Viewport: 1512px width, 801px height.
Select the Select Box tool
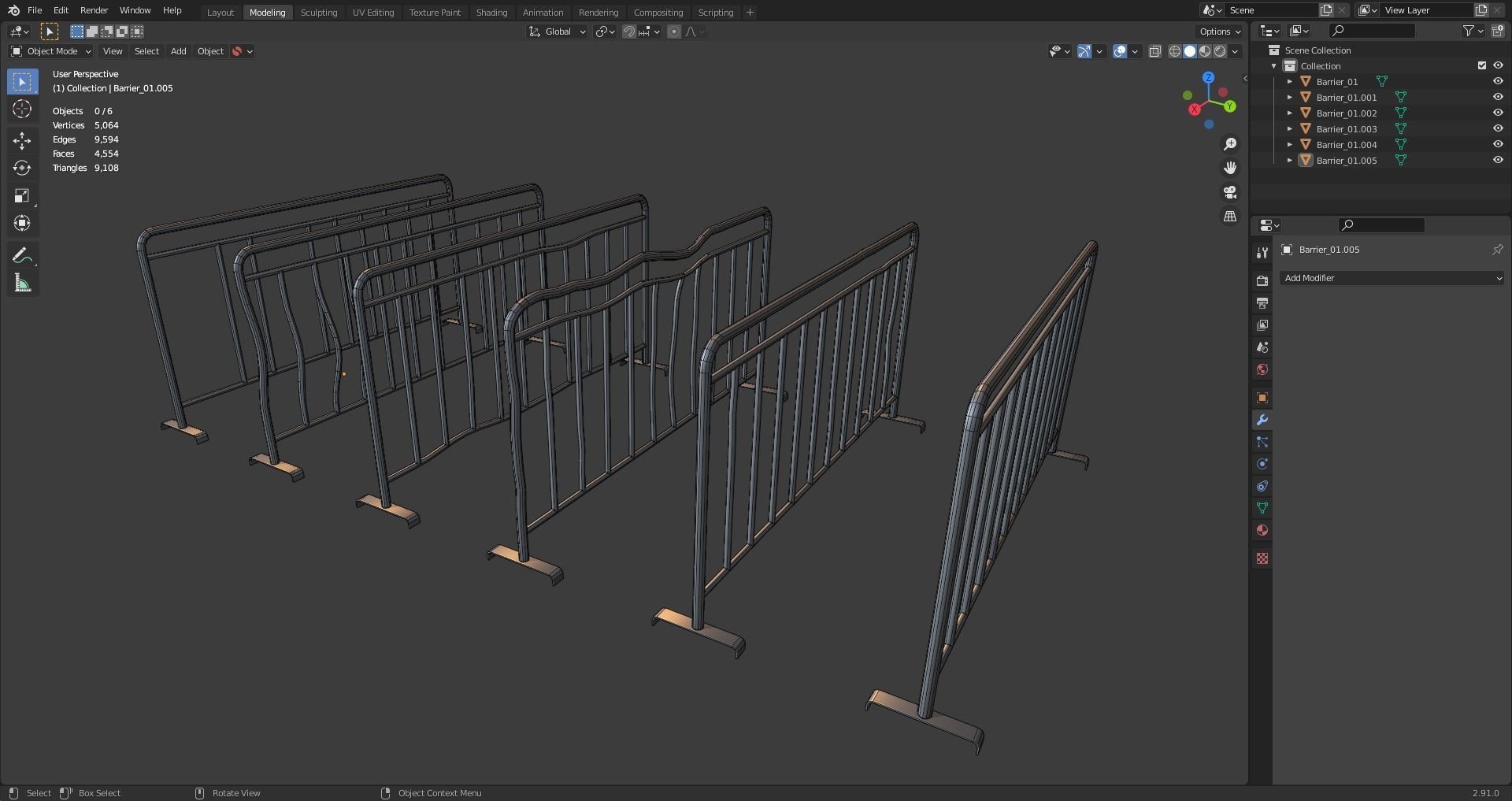(x=22, y=82)
